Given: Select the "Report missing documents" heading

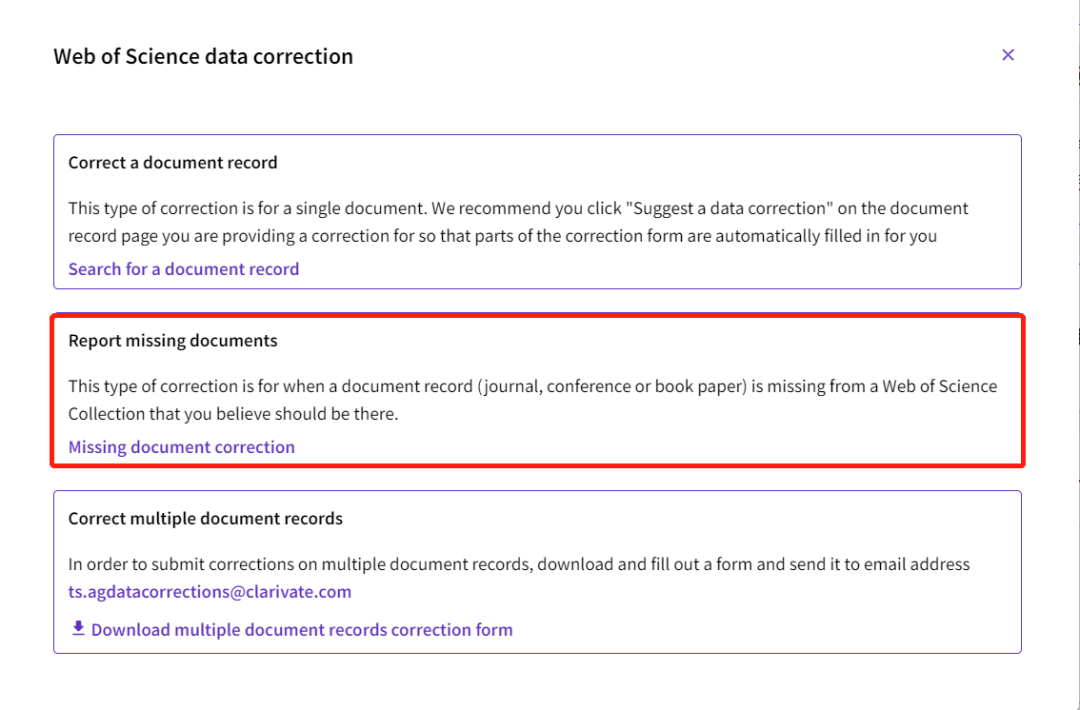Looking at the screenshot, I should (x=172, y=341).
